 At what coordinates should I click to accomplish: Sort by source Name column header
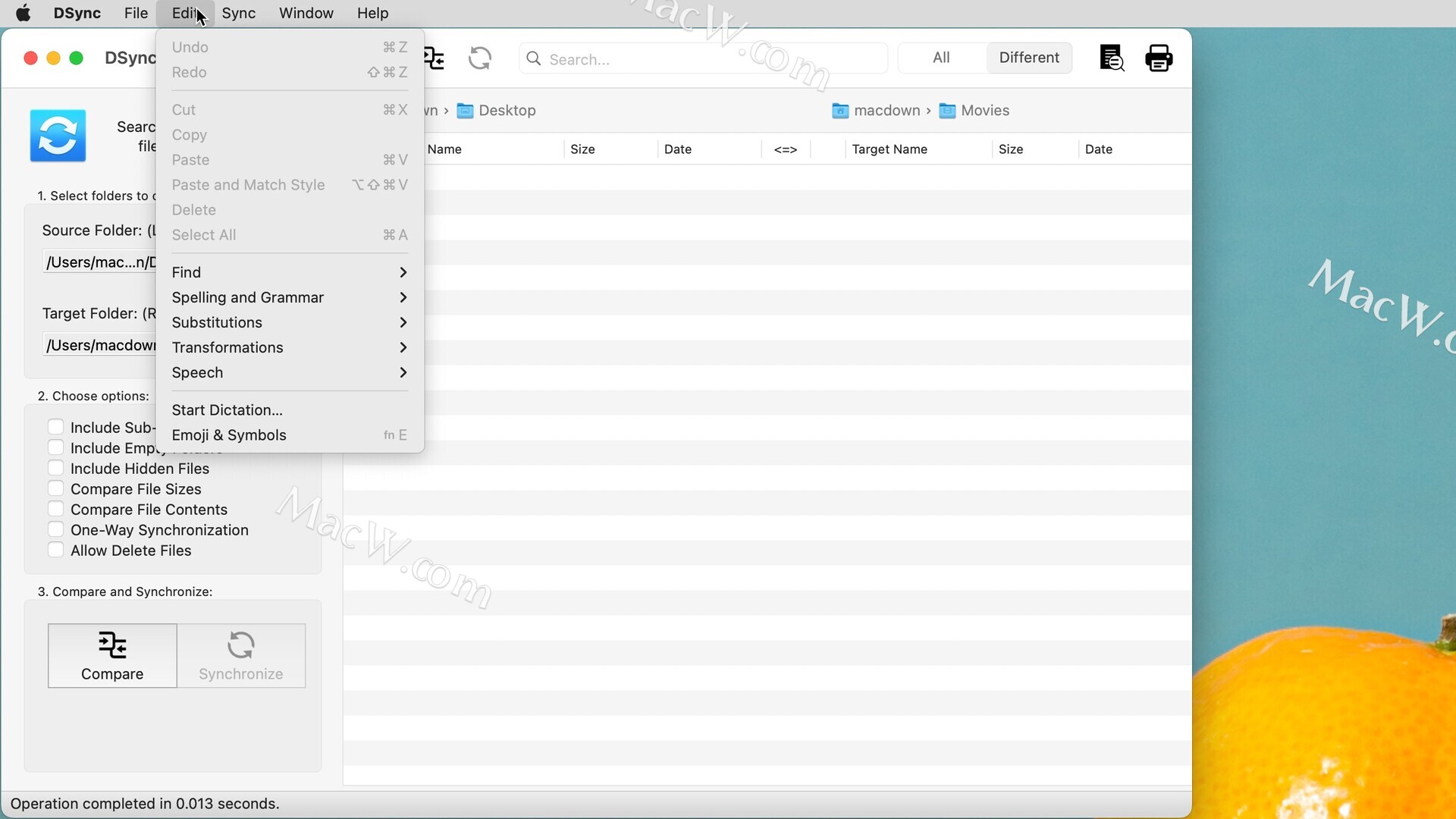pos(493,149)
